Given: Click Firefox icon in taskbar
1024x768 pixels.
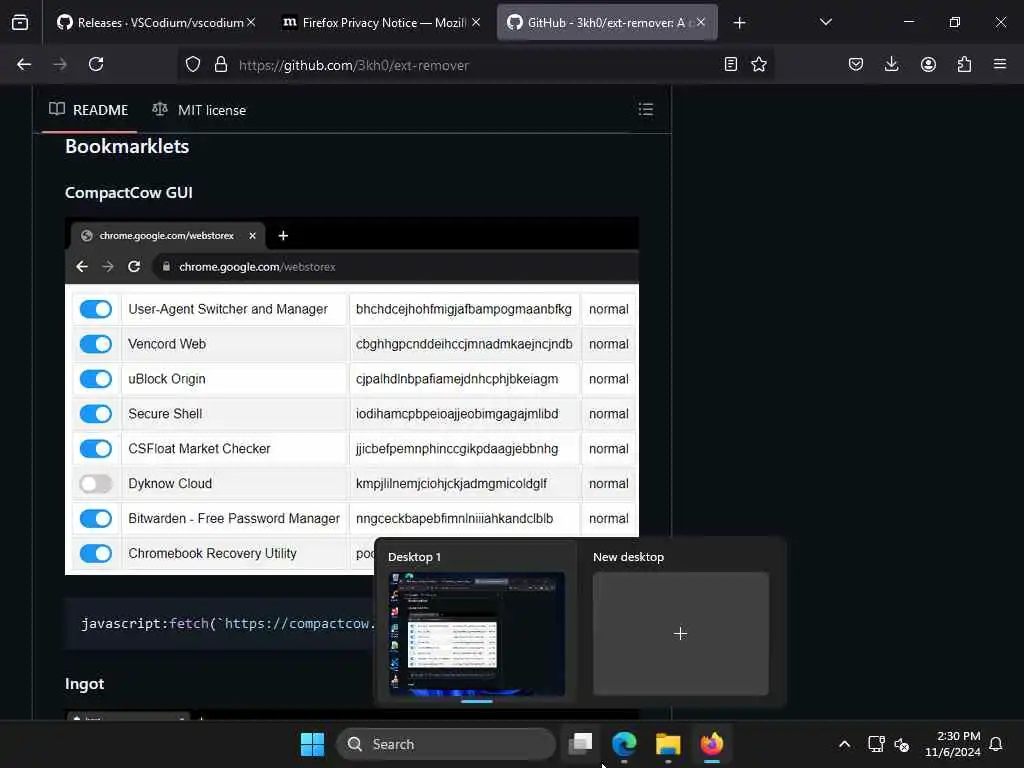Looking at the screenshot, I should coord(712,744).
